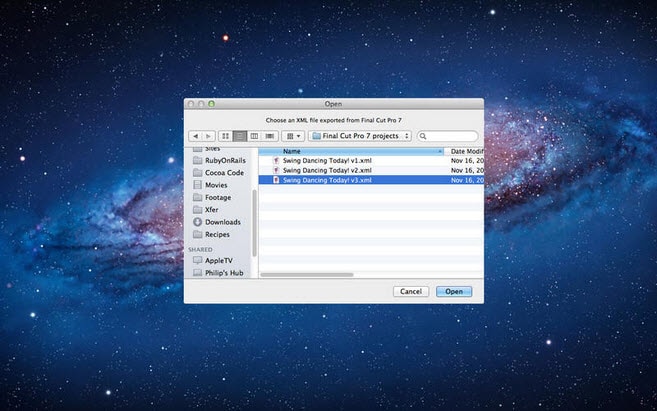657x411 pixels.
Task: Click the Open button
Action: (454, 291)
